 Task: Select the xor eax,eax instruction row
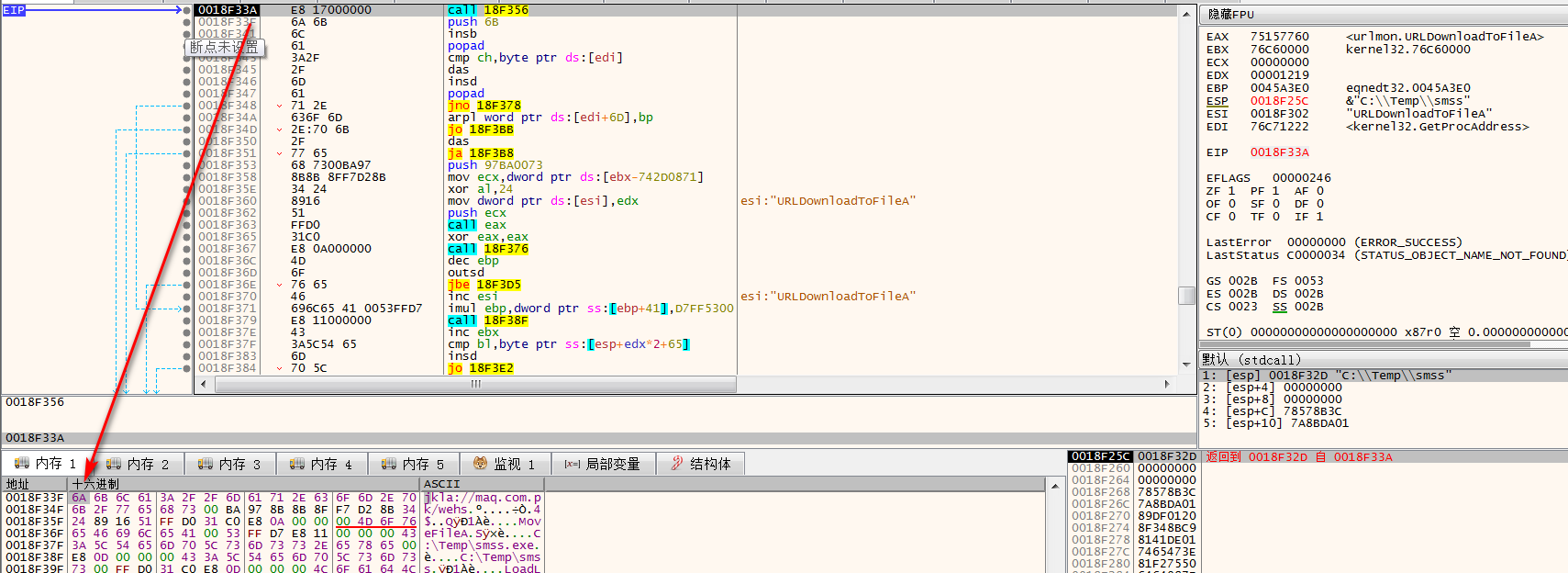tap(684, 237)
